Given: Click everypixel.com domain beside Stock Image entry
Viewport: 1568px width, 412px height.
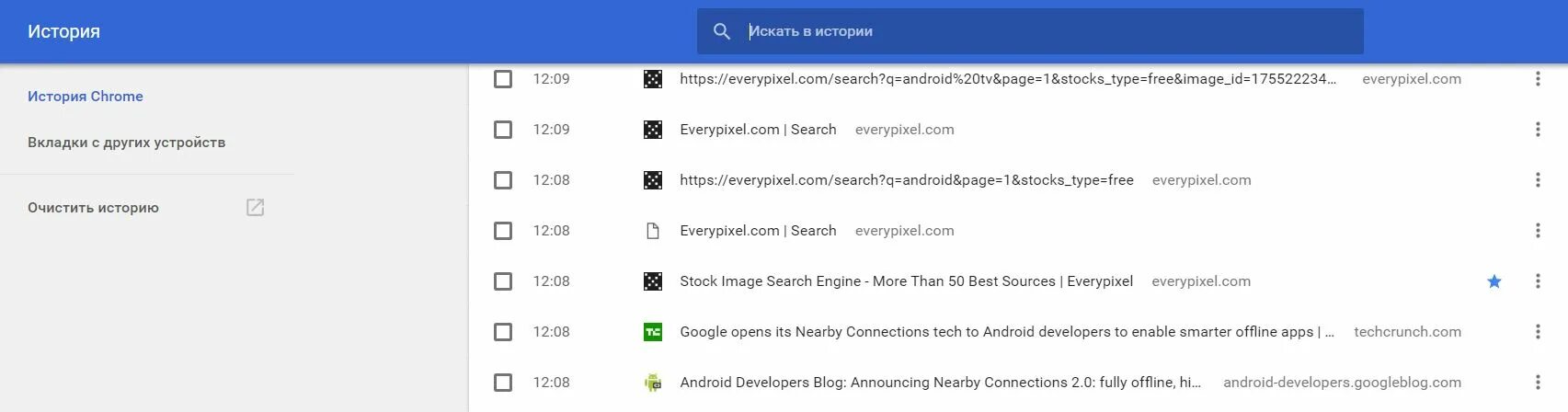Looking at the screenshot, I should tap(1201, 281).
